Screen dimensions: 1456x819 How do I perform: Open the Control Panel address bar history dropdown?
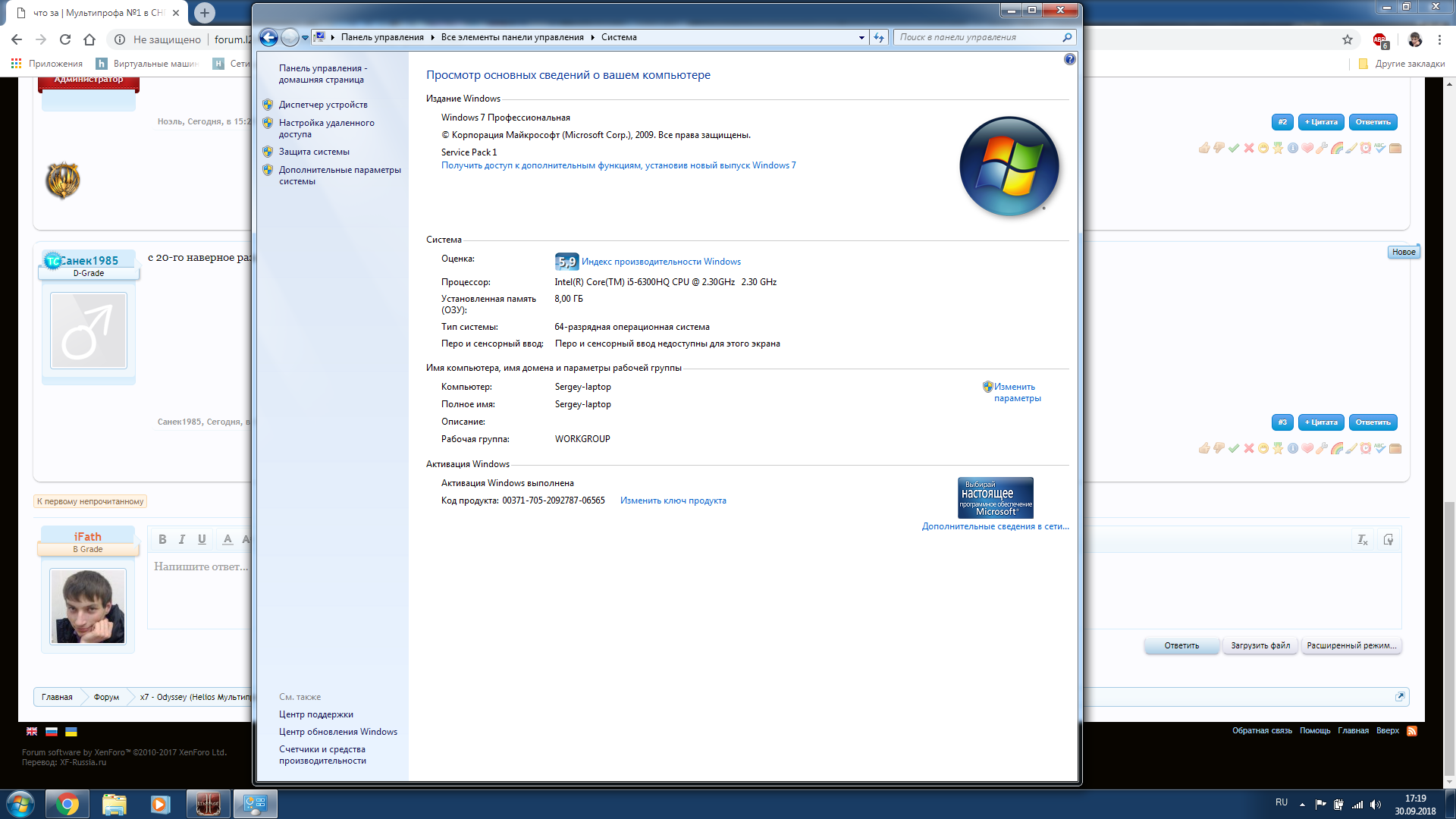861,37
